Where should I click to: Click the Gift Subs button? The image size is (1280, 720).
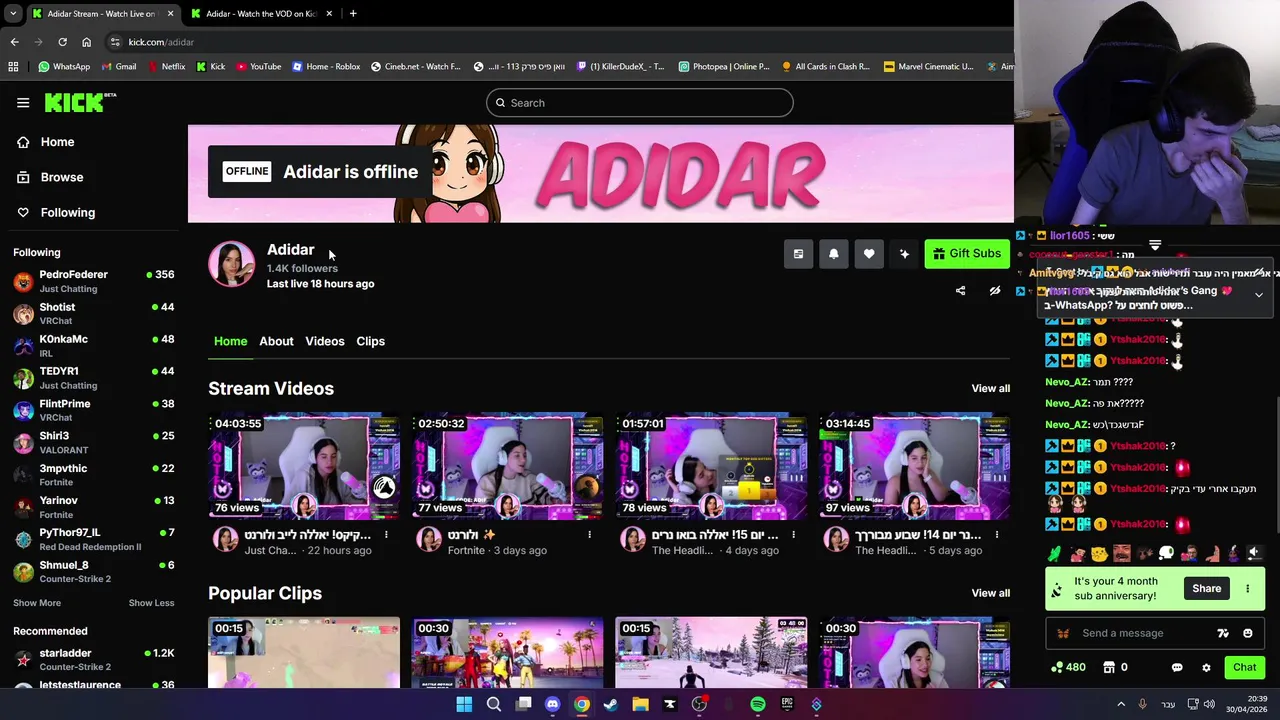click(967, 254)
